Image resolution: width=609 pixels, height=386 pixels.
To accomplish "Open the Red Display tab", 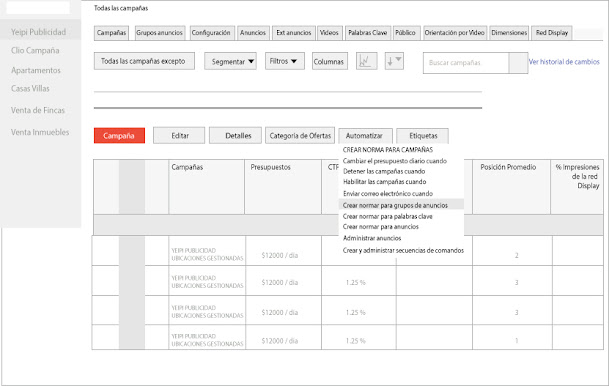I will point(552,33).
